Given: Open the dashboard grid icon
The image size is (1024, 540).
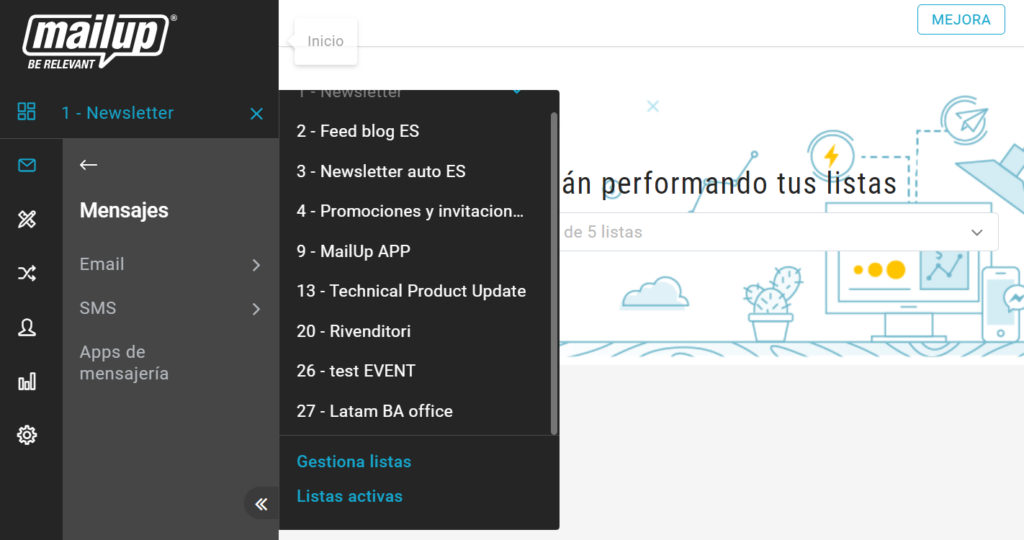Looking at the screenshot, I should click(x=27, y=112).
